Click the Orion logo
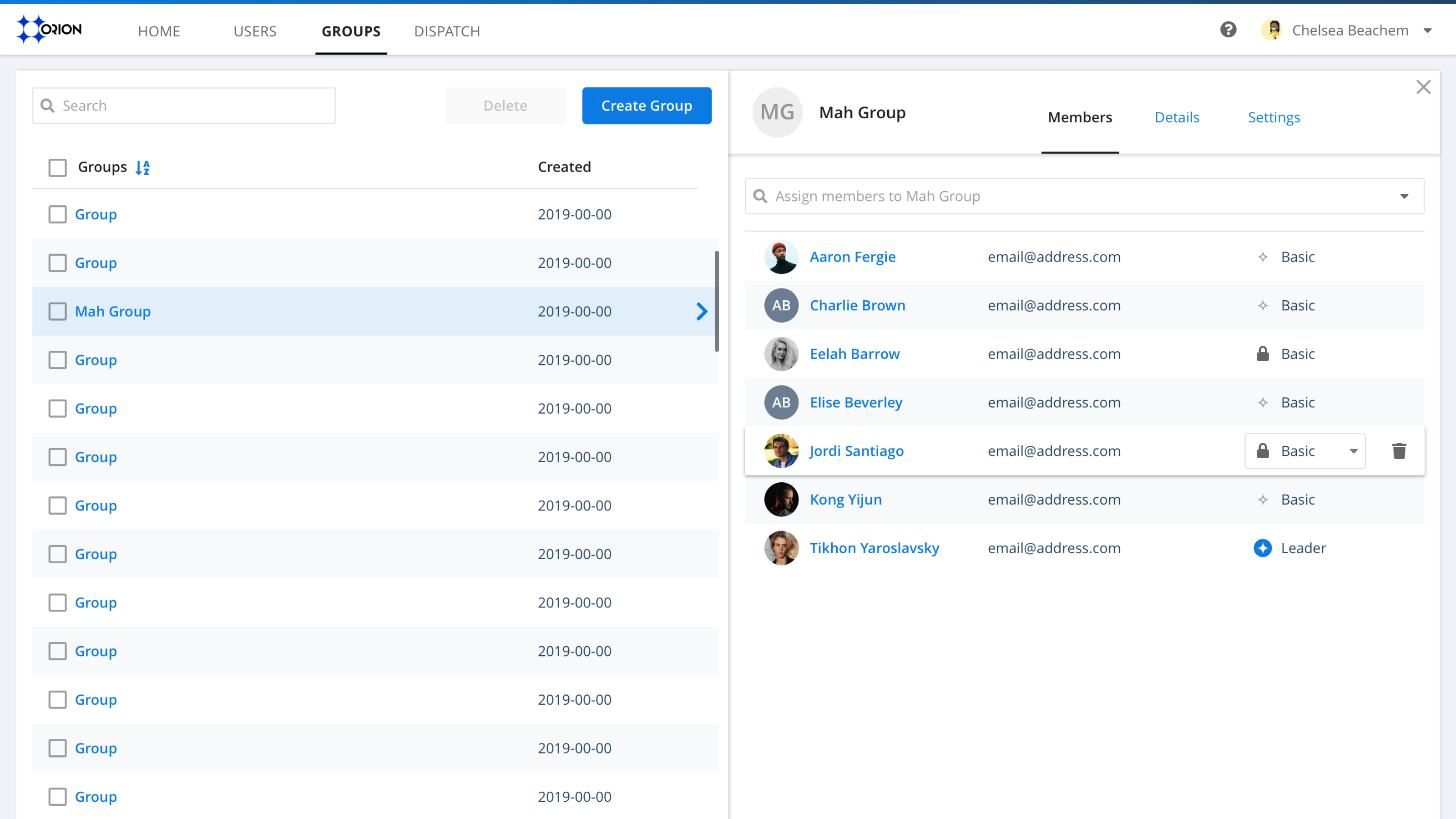Screen dimensions: 1456x819 click(50, 30)
